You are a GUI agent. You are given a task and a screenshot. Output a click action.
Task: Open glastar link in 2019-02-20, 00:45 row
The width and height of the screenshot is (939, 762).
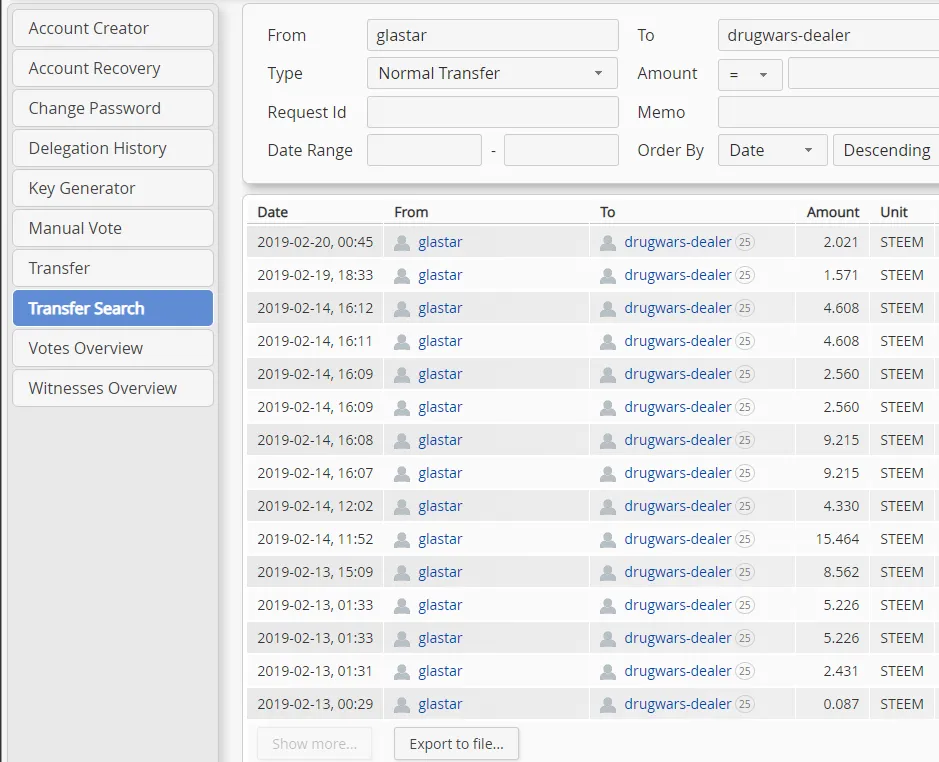pyautogui.click(x=440, y=242)
